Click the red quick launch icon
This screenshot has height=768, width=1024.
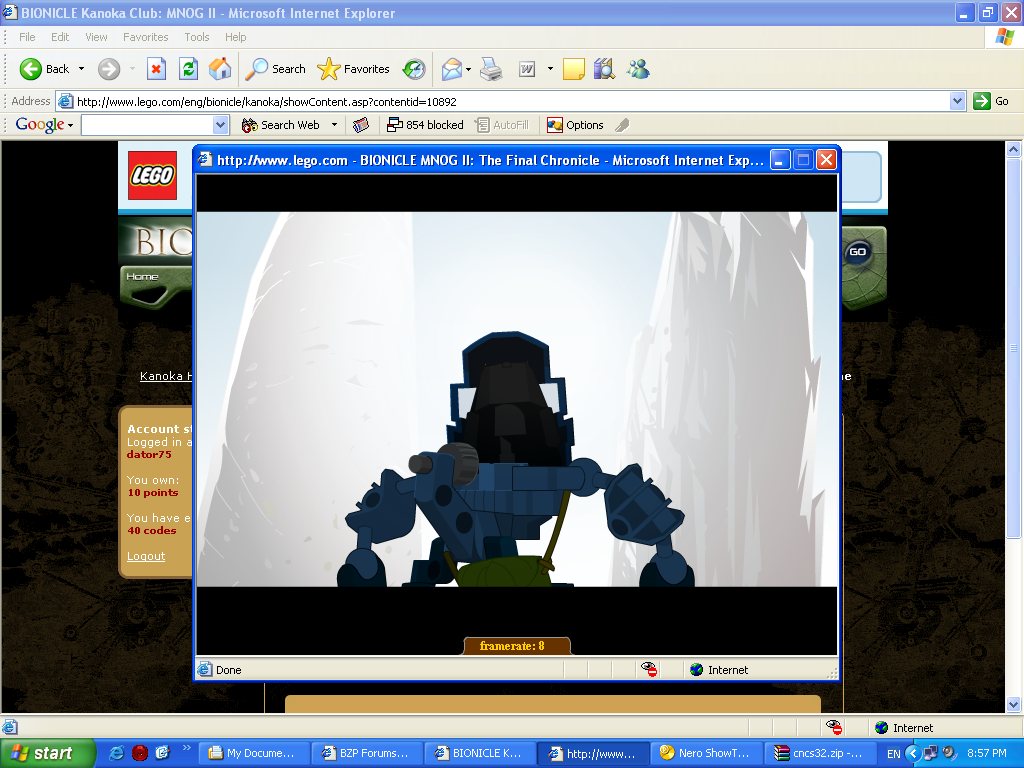point(140,753)
